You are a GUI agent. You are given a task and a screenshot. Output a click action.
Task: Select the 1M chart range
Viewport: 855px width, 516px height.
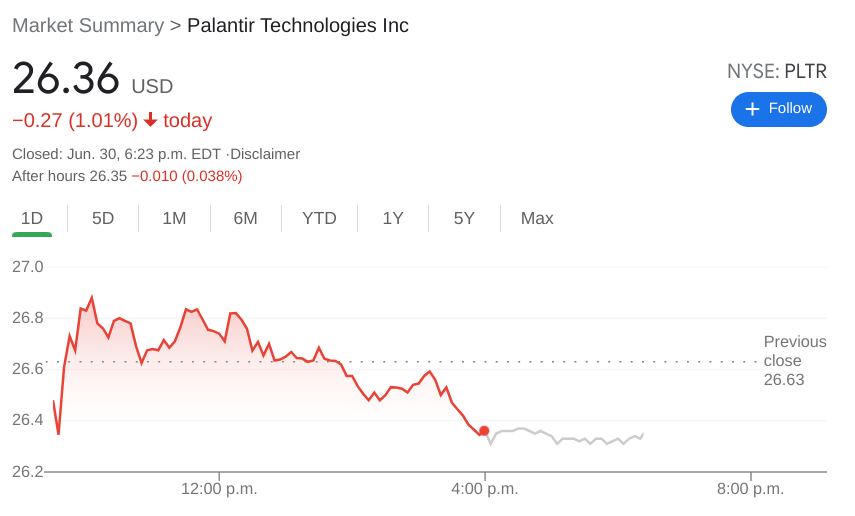174,218
